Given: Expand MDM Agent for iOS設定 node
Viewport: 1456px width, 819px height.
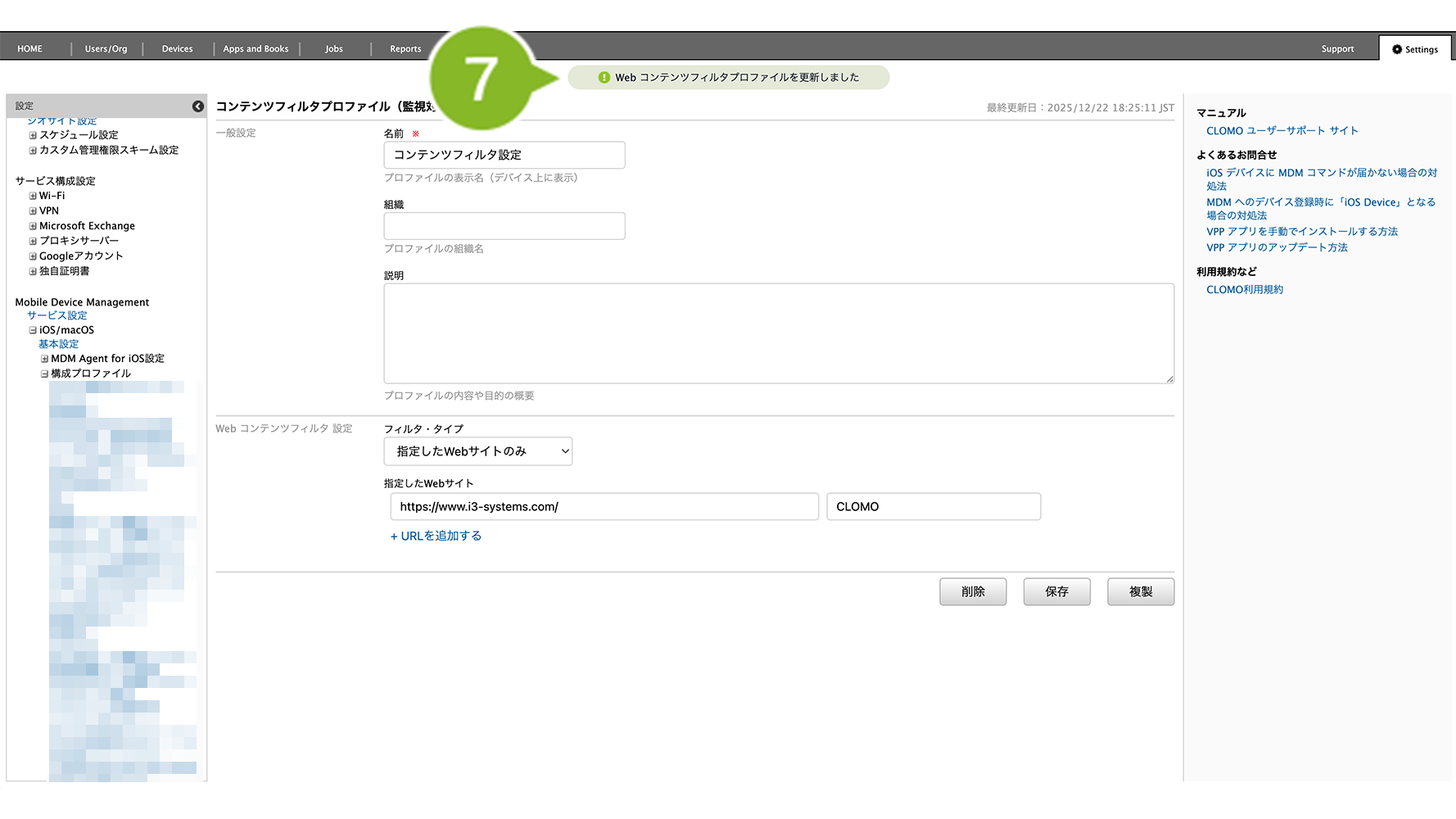Looking at the screenshot, I should tap(44, 359).
